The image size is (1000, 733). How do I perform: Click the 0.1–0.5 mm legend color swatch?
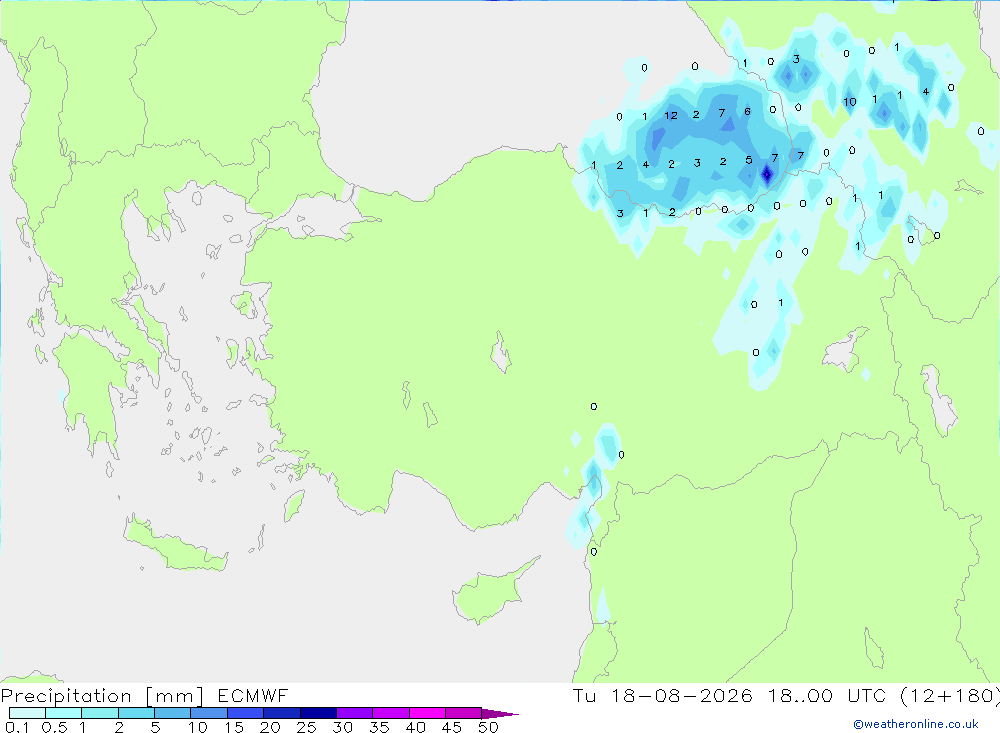tap(27, 713)
